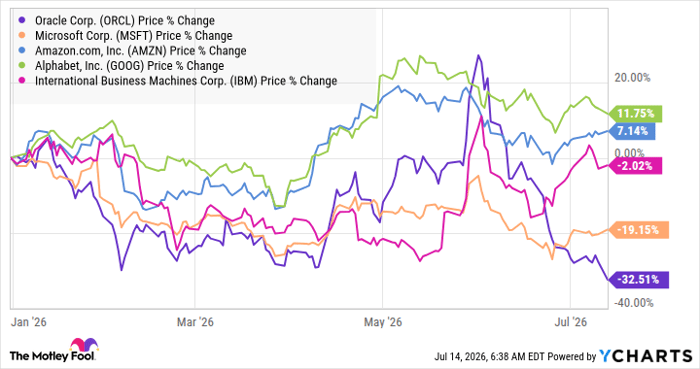Click the purple Oracle legend dot
The height and width of the screenshot is (369, 700).
pyautogui.click(x=23, y=20)
